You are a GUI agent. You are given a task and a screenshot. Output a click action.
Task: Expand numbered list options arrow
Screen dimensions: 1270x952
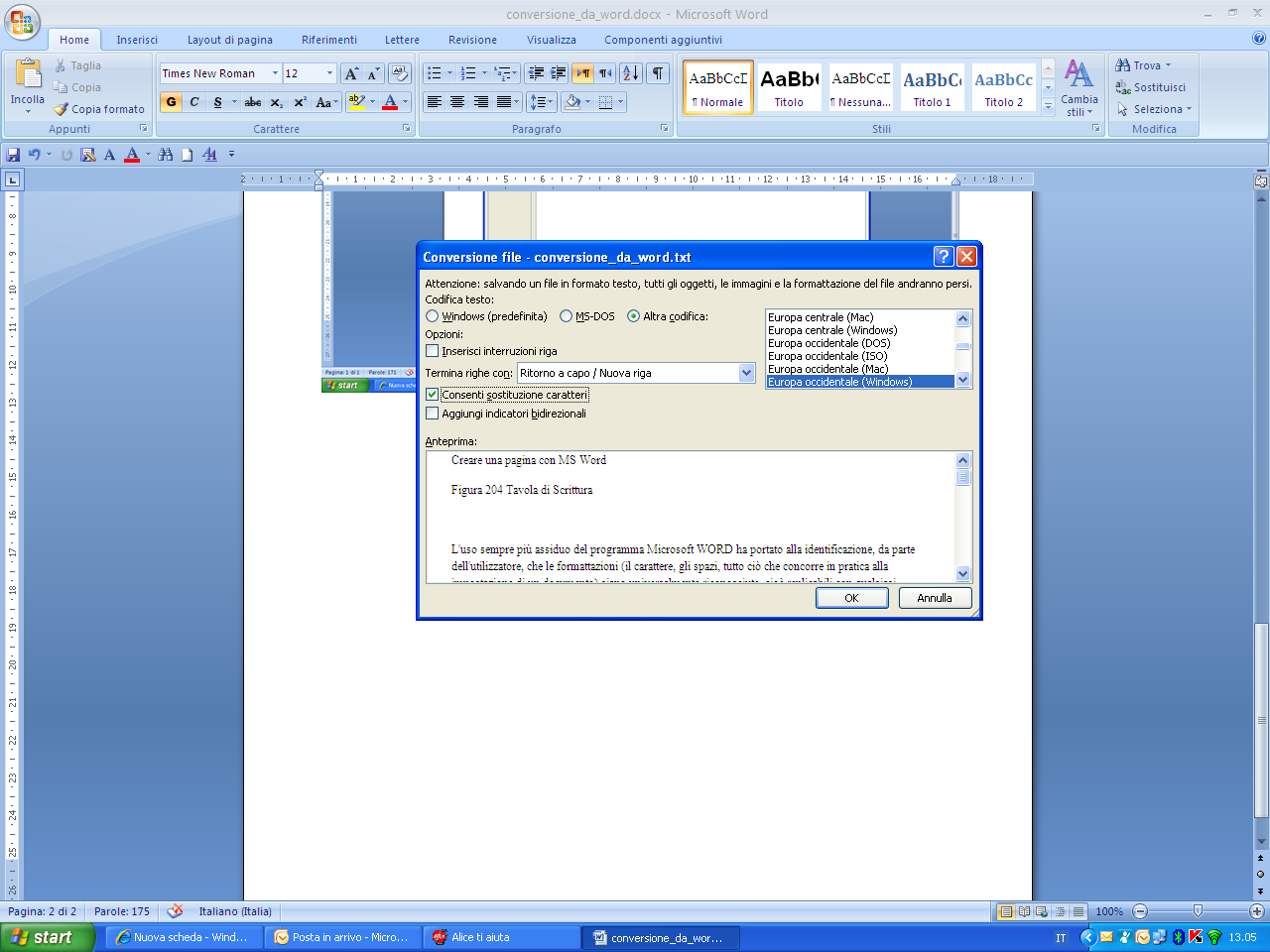pyautogui.click(x=484, y=73)
